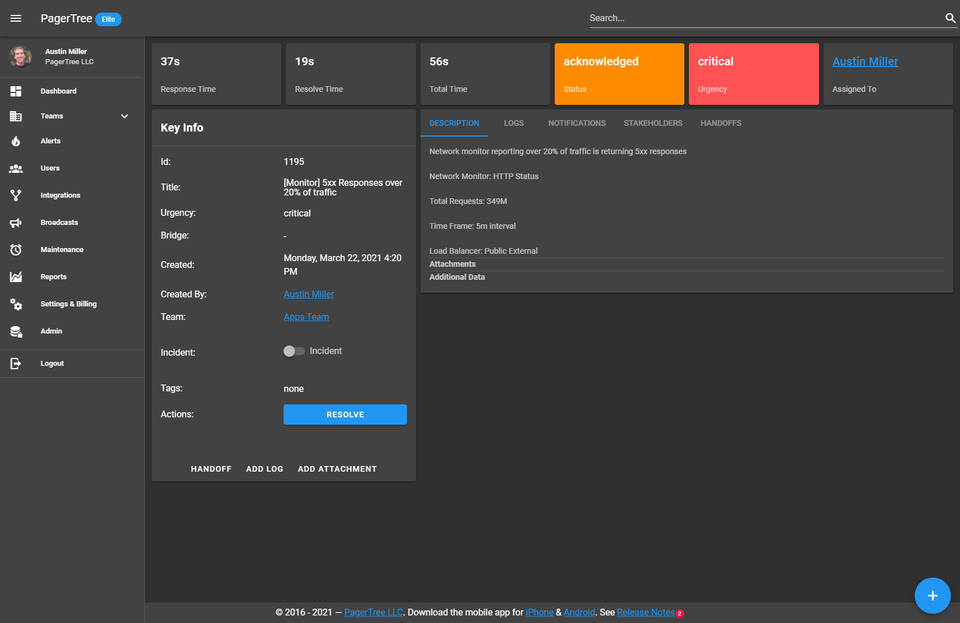Viewport: 960px width, 623px height.
Task: Click the search magnifier icon
Action: [950, 18]
